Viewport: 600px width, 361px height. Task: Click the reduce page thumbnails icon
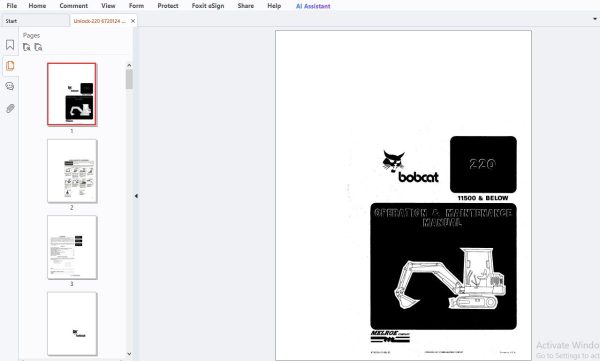[38, 47]
